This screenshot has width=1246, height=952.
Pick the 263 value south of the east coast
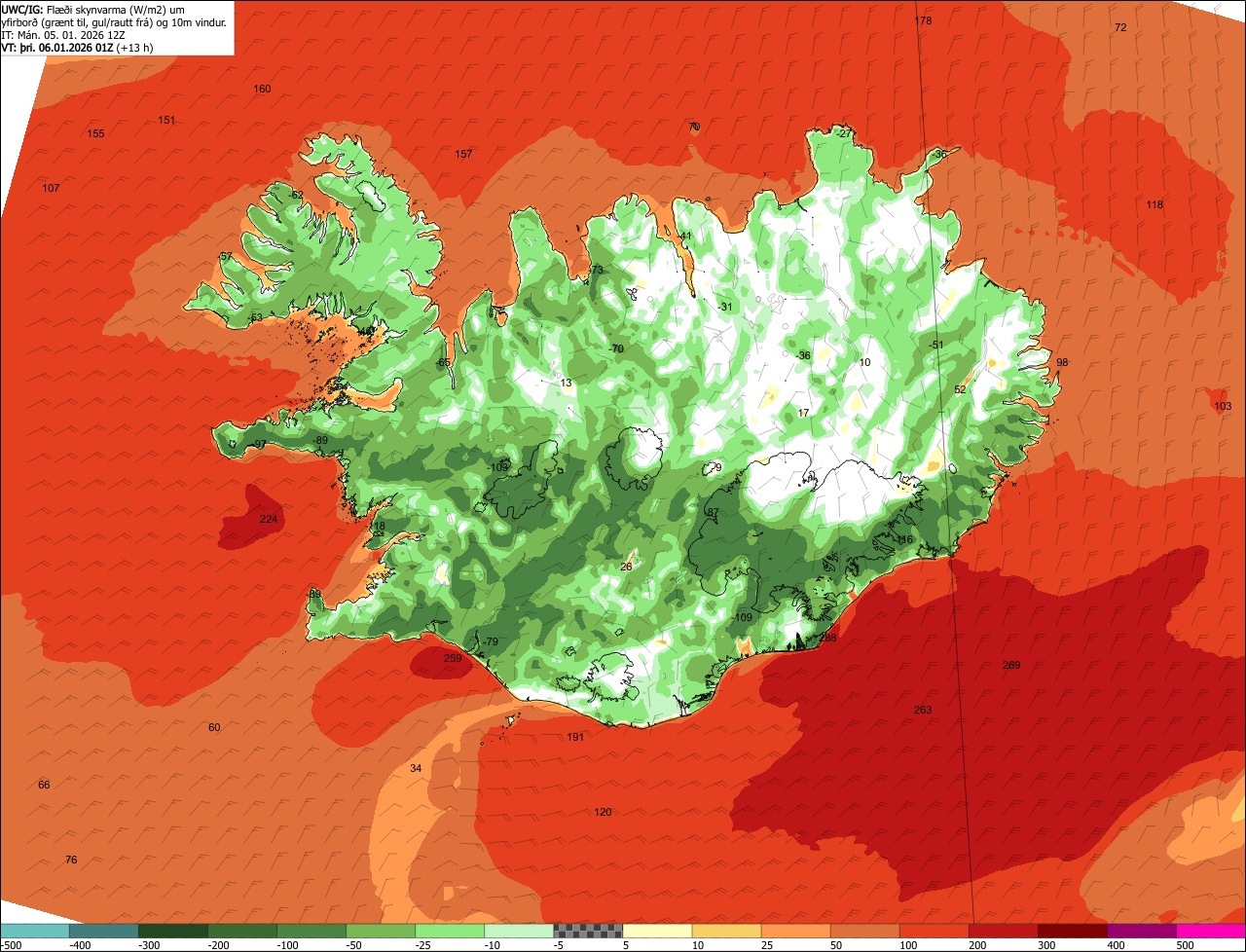point(923,710)
